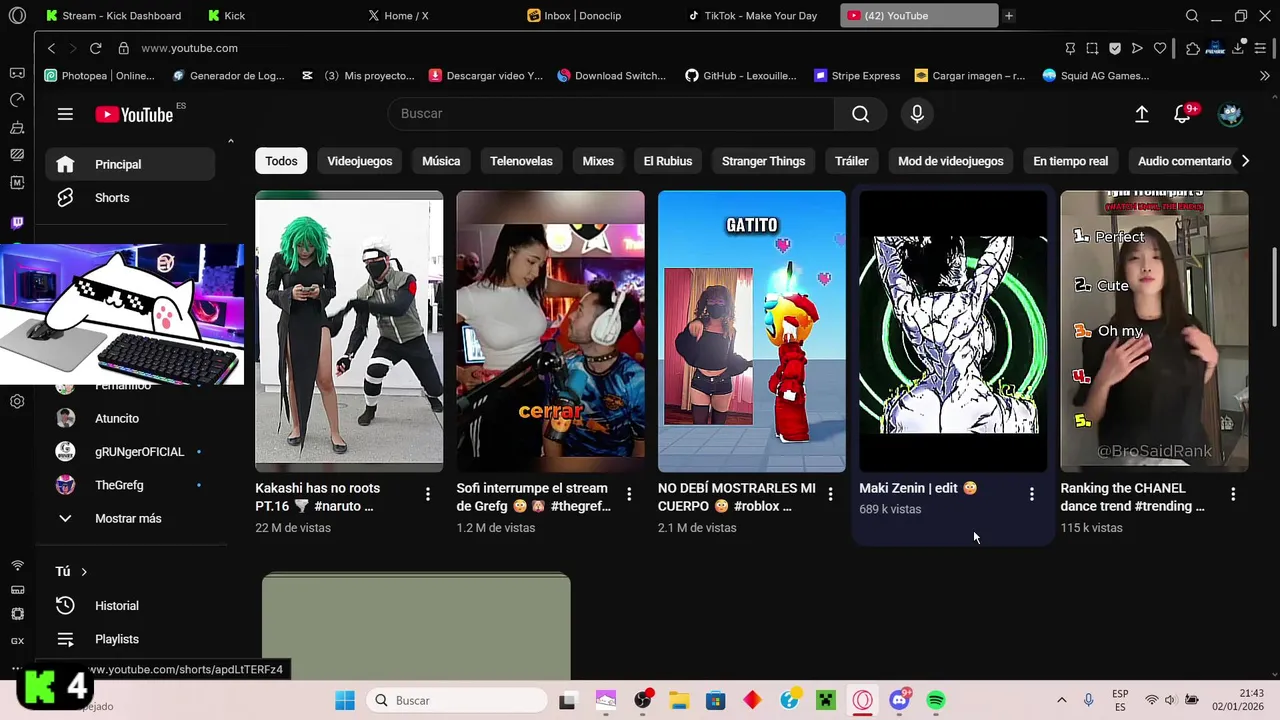Screen dimensions: 1280x720
Task: Open options for Sofi interrumpe el stream video
Action: pos(629,494)
